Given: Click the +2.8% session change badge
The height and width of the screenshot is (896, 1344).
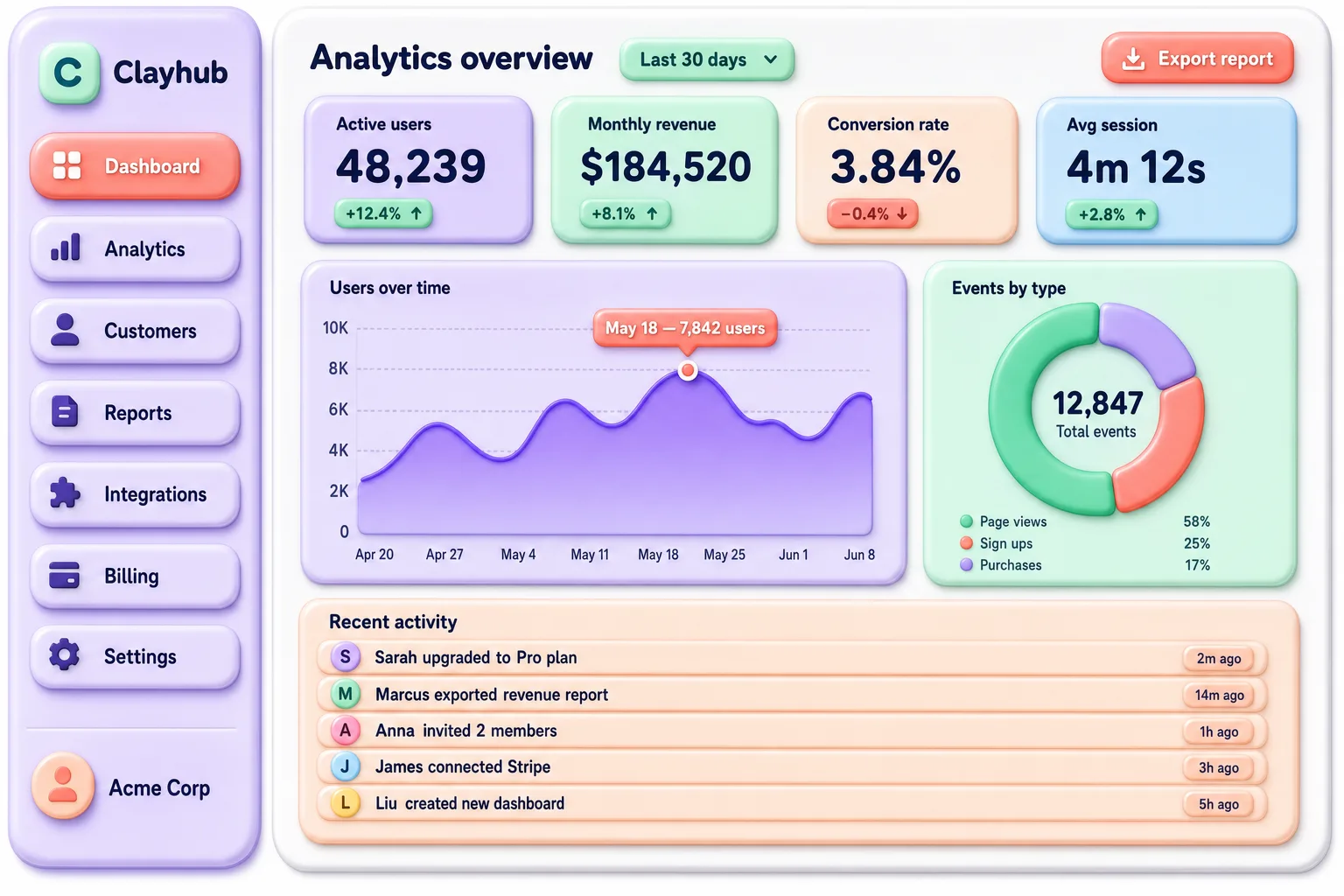Looking at the screenshot, I should pos(1111,214).
